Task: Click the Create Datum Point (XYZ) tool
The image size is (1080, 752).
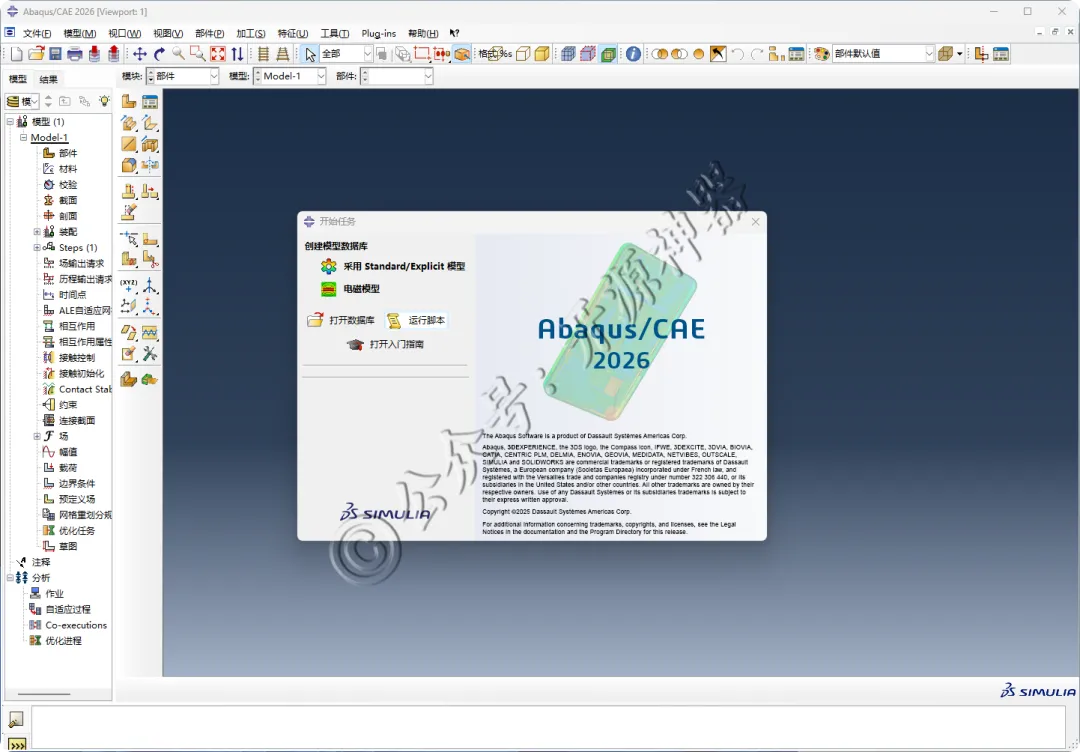Action: 129,285
